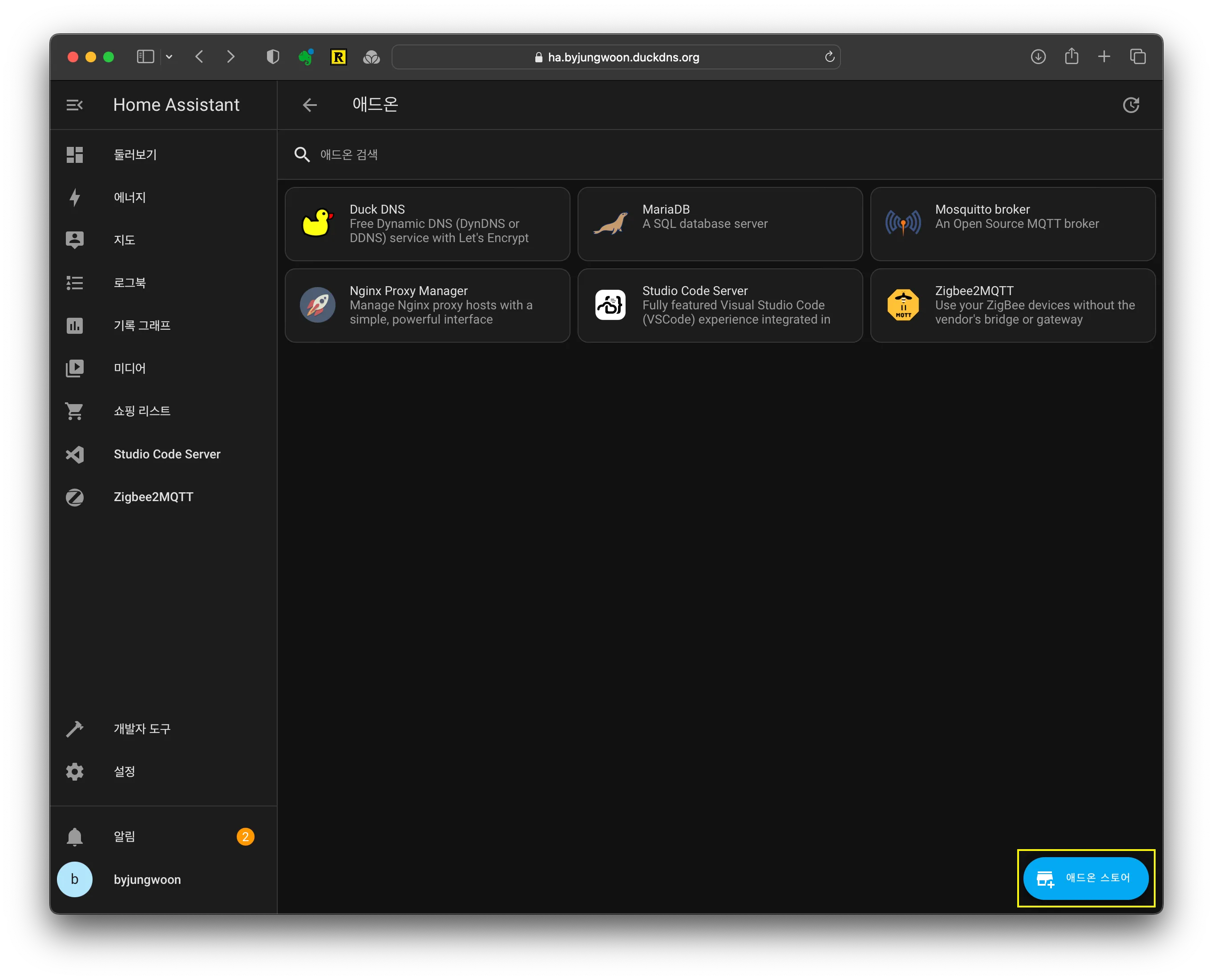Click the Duck DNS duck icon
1213x980 pixels.
click(318, 223)
